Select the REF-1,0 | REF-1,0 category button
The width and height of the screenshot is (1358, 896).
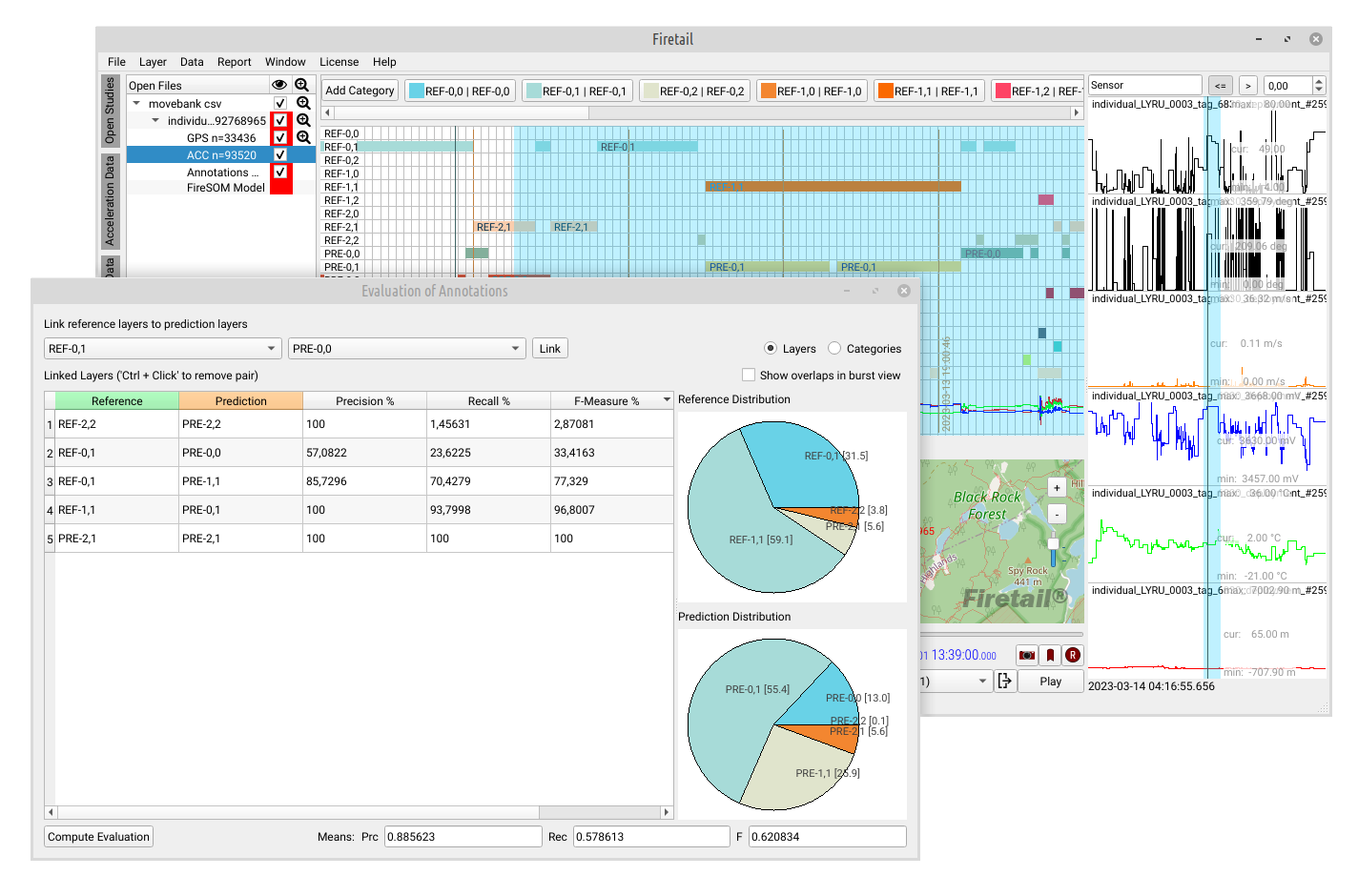click(812, 91)
